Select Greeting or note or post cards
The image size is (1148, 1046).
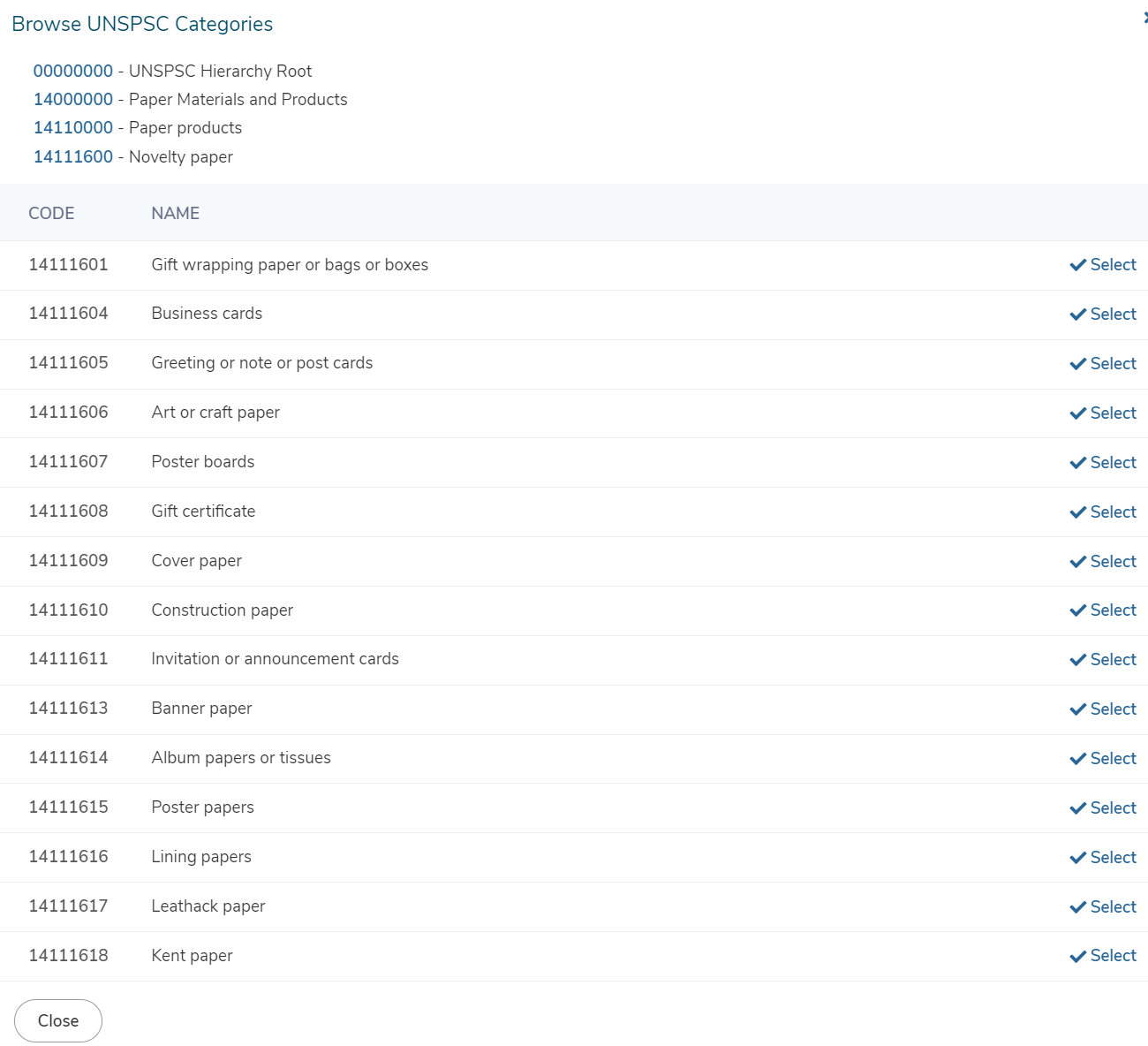(x=1103, y=364)
